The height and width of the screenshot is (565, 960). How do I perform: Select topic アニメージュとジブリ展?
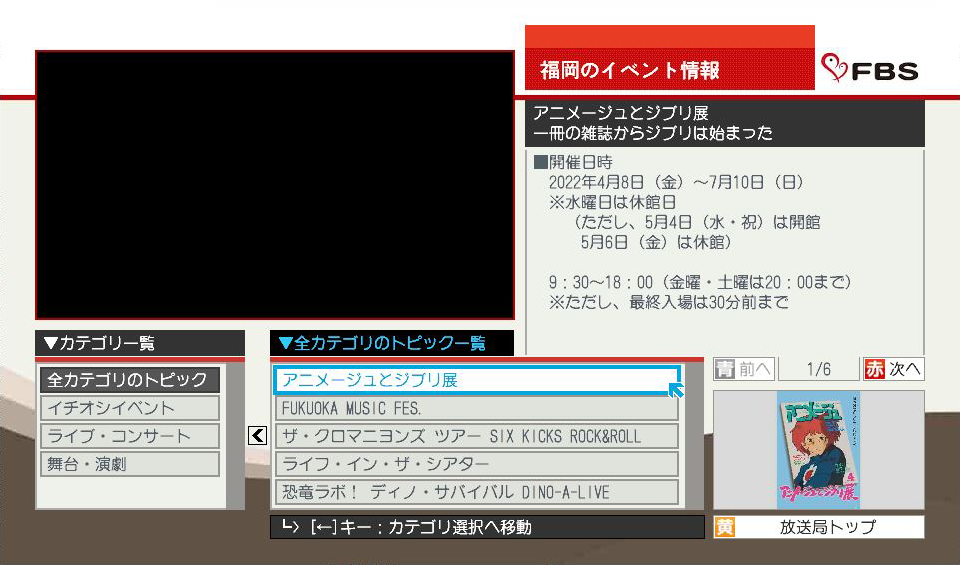point(477,380)
